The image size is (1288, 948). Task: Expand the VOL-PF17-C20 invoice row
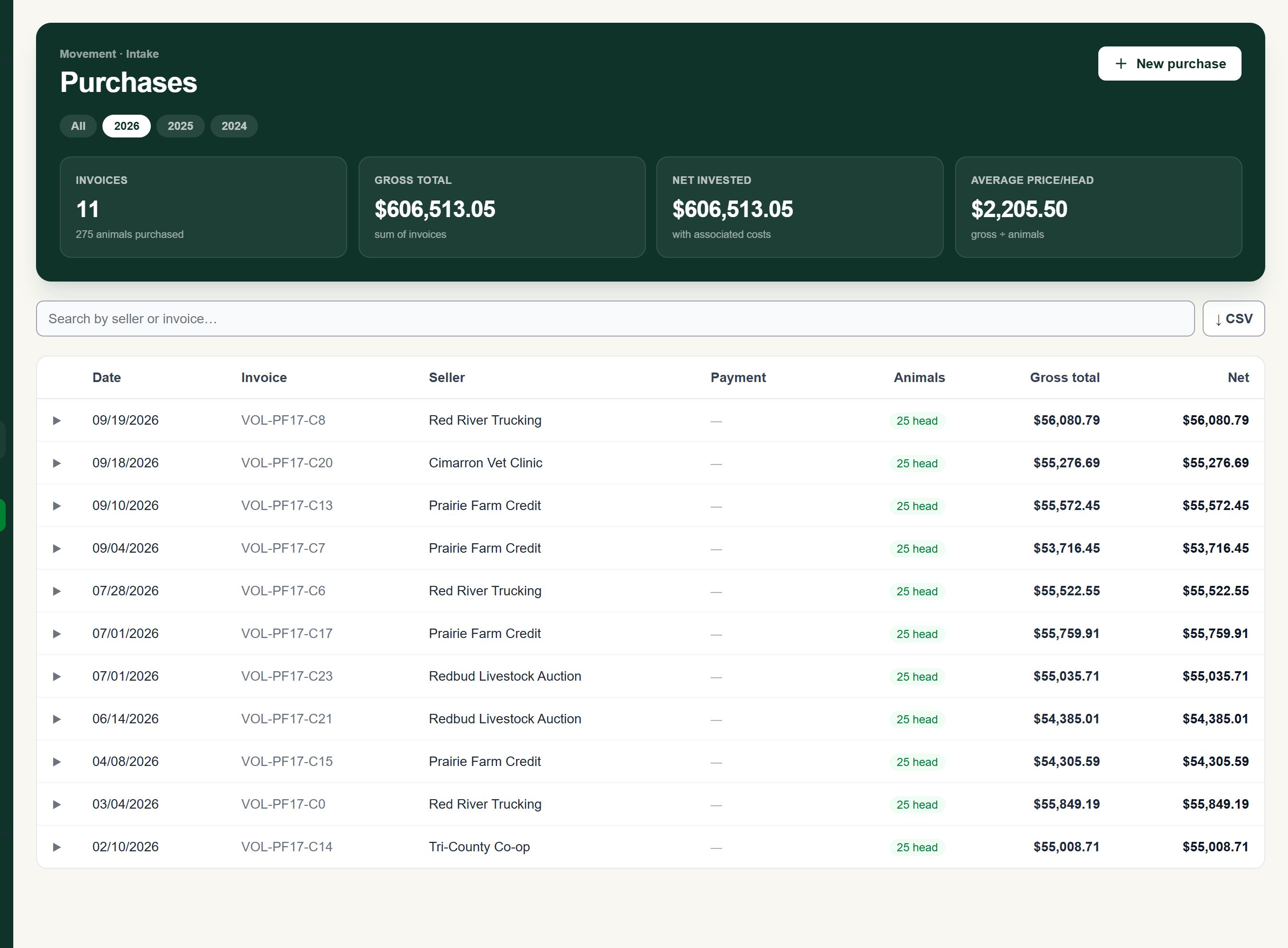[x=57, y=463]
